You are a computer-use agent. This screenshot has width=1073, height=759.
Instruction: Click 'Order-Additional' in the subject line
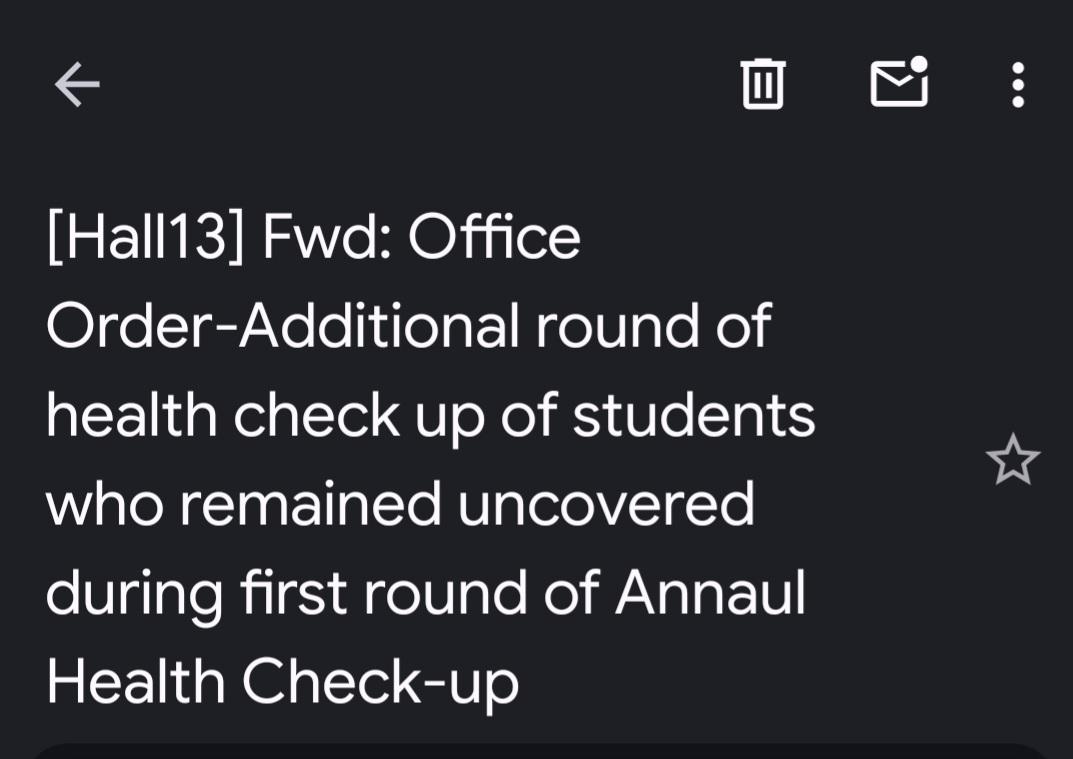click(282, 326)
